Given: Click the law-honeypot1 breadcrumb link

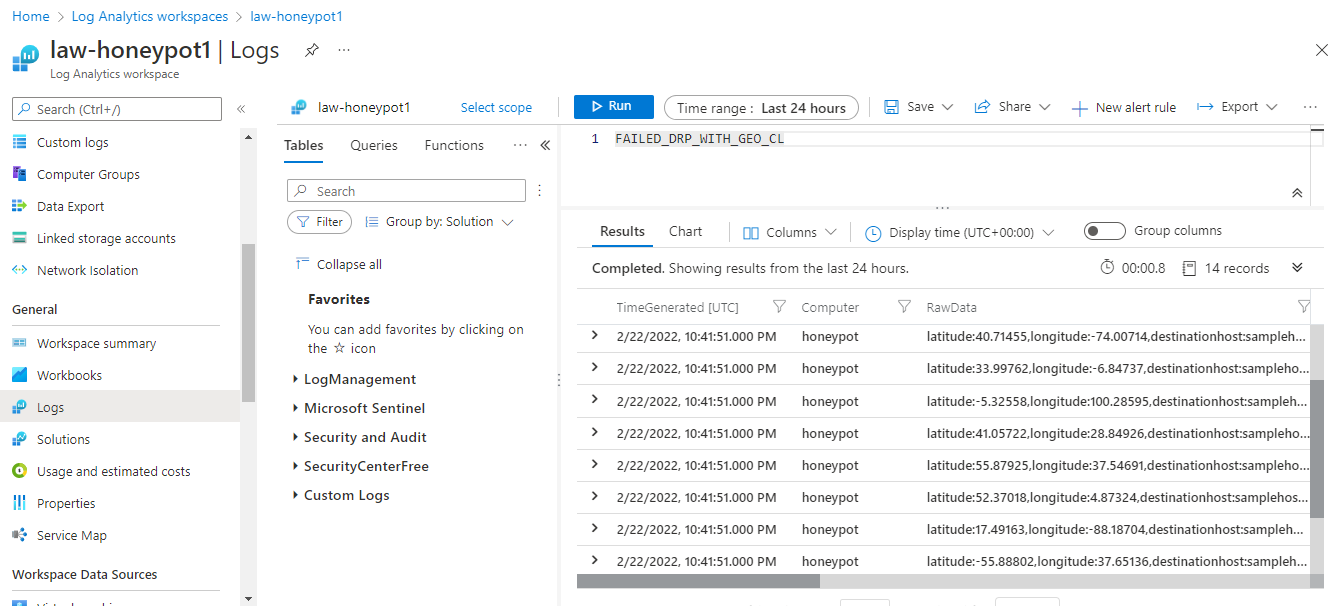Looking at the screenshot, I should 296,17.
